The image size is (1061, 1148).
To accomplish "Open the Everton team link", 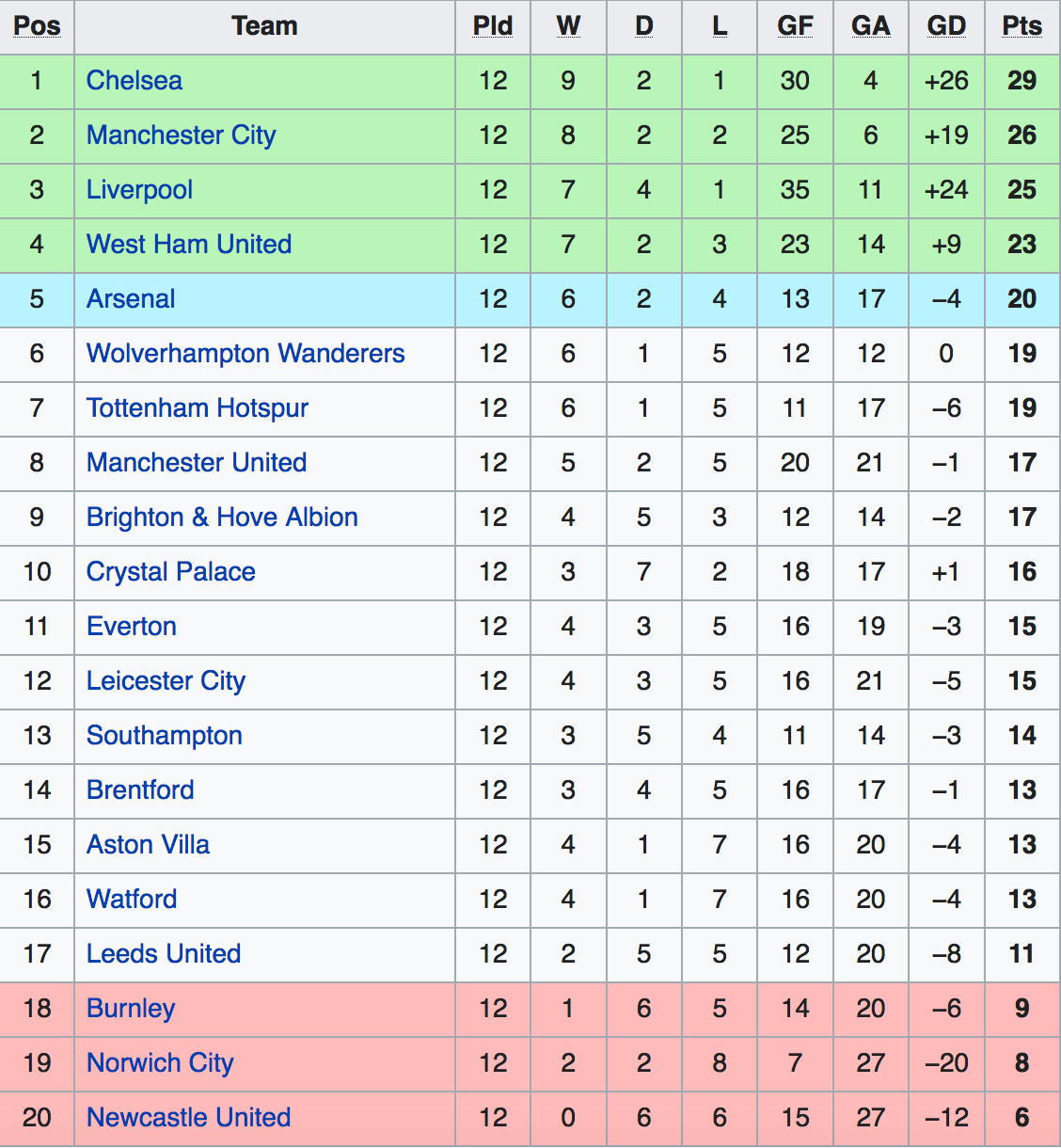I will point(131,627).
